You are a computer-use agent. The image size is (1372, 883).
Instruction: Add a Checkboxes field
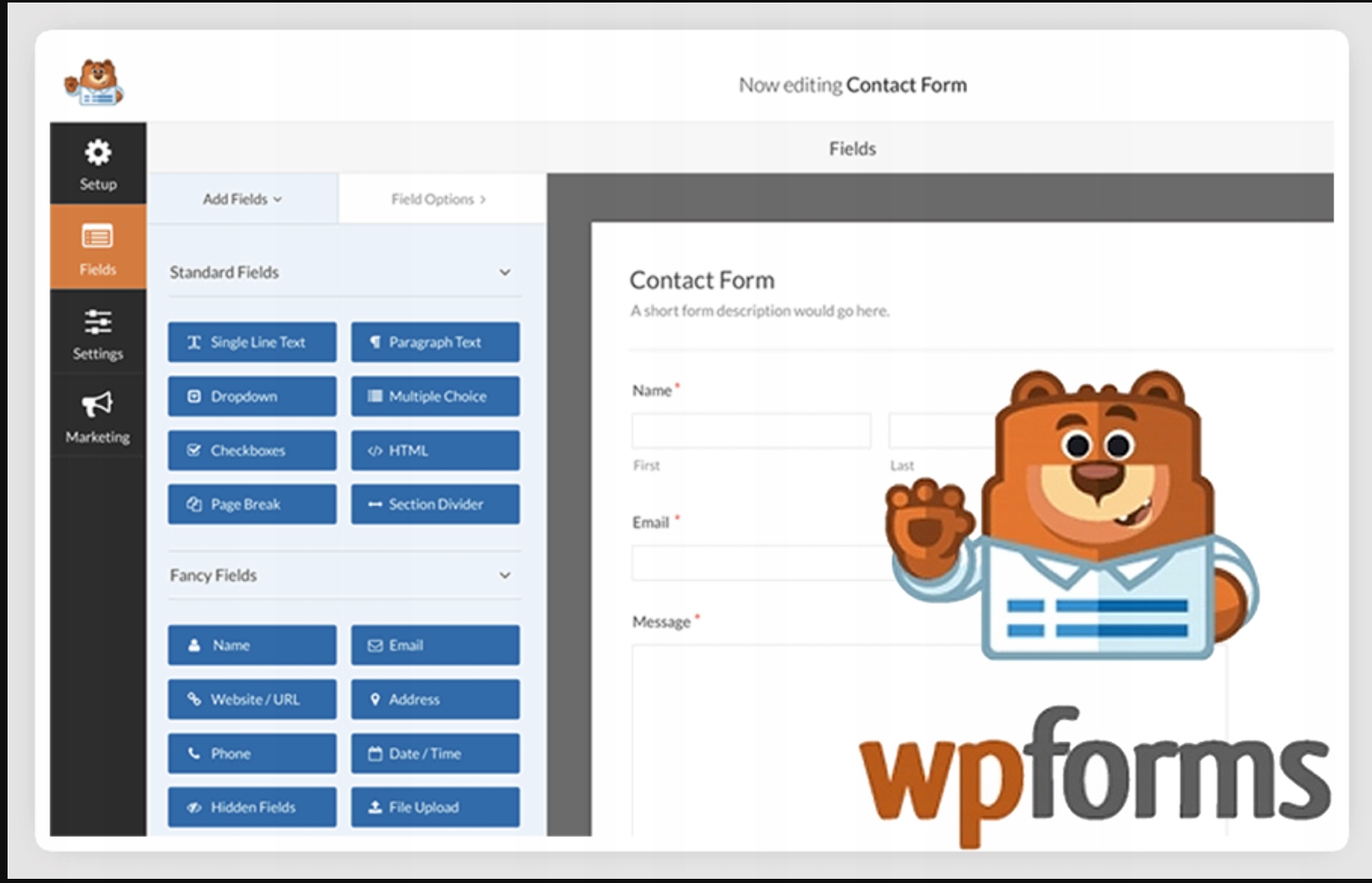(252, 451)
